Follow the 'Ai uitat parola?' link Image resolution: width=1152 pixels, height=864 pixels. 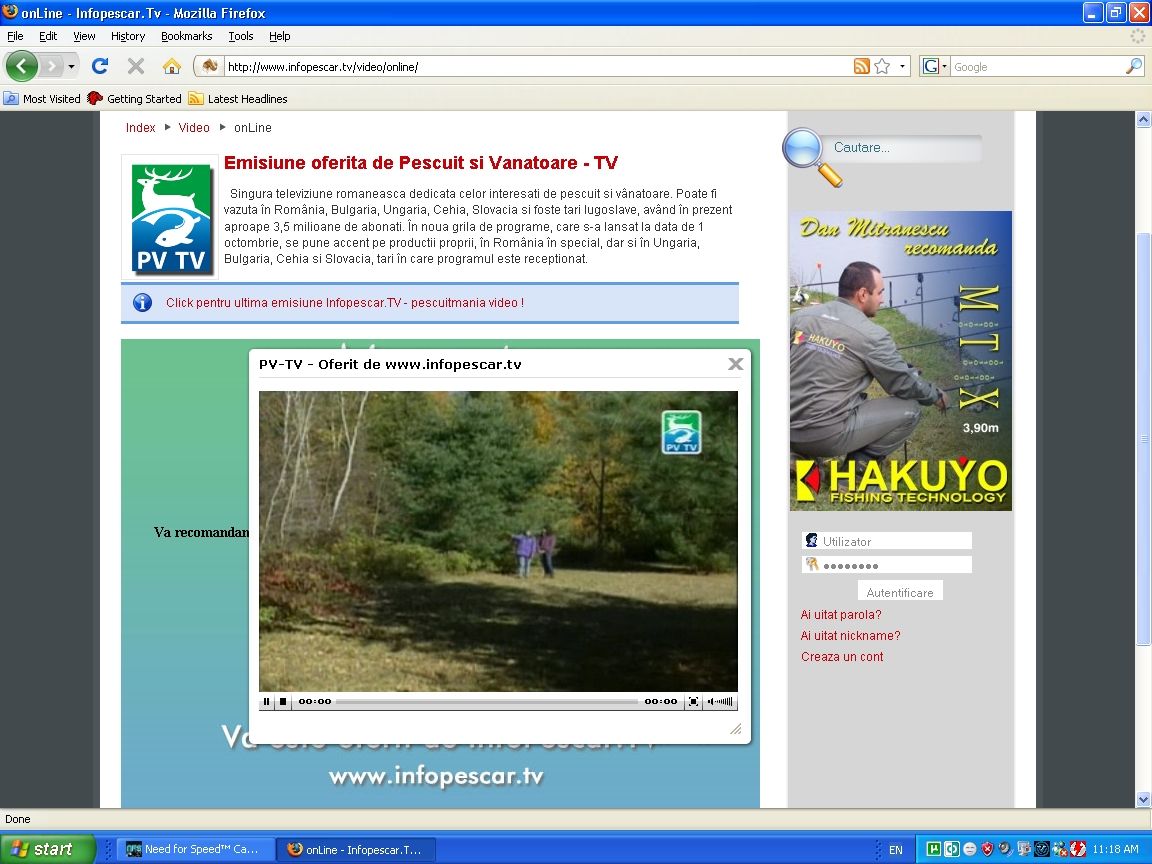click(841, 615)
